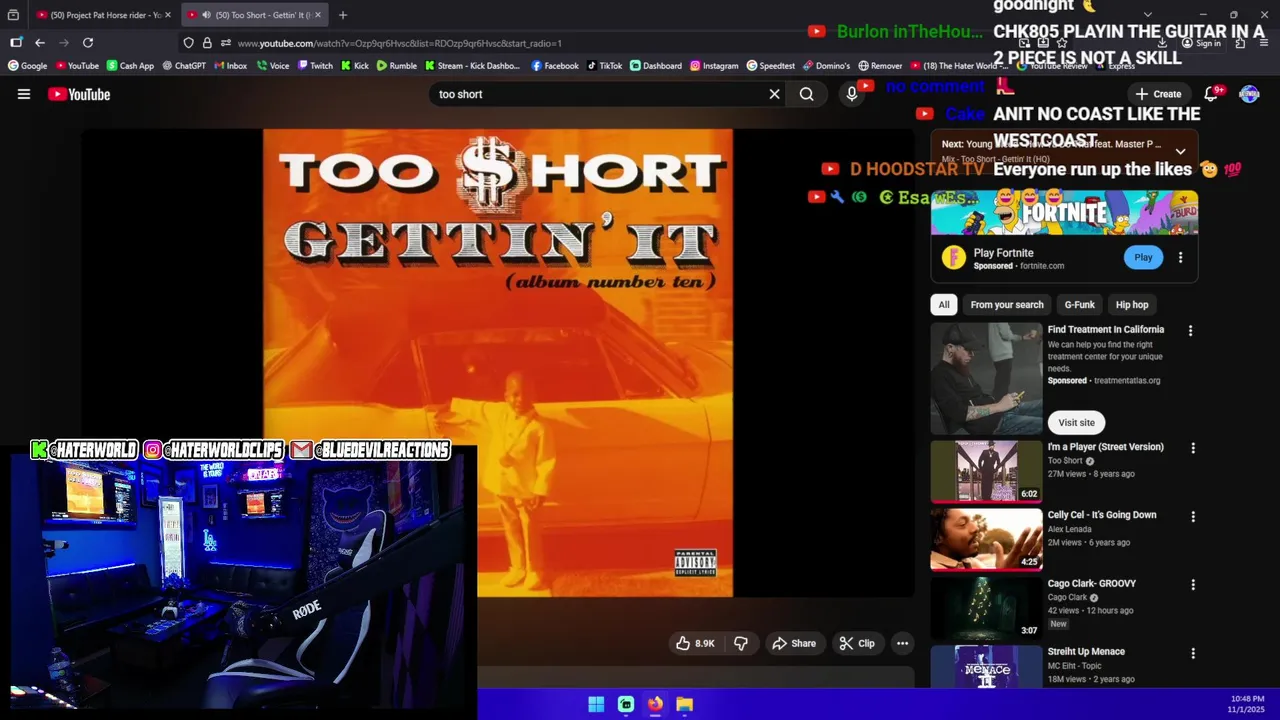
Task: Open the Speedtest bookmark
Action: click(771, 66)
